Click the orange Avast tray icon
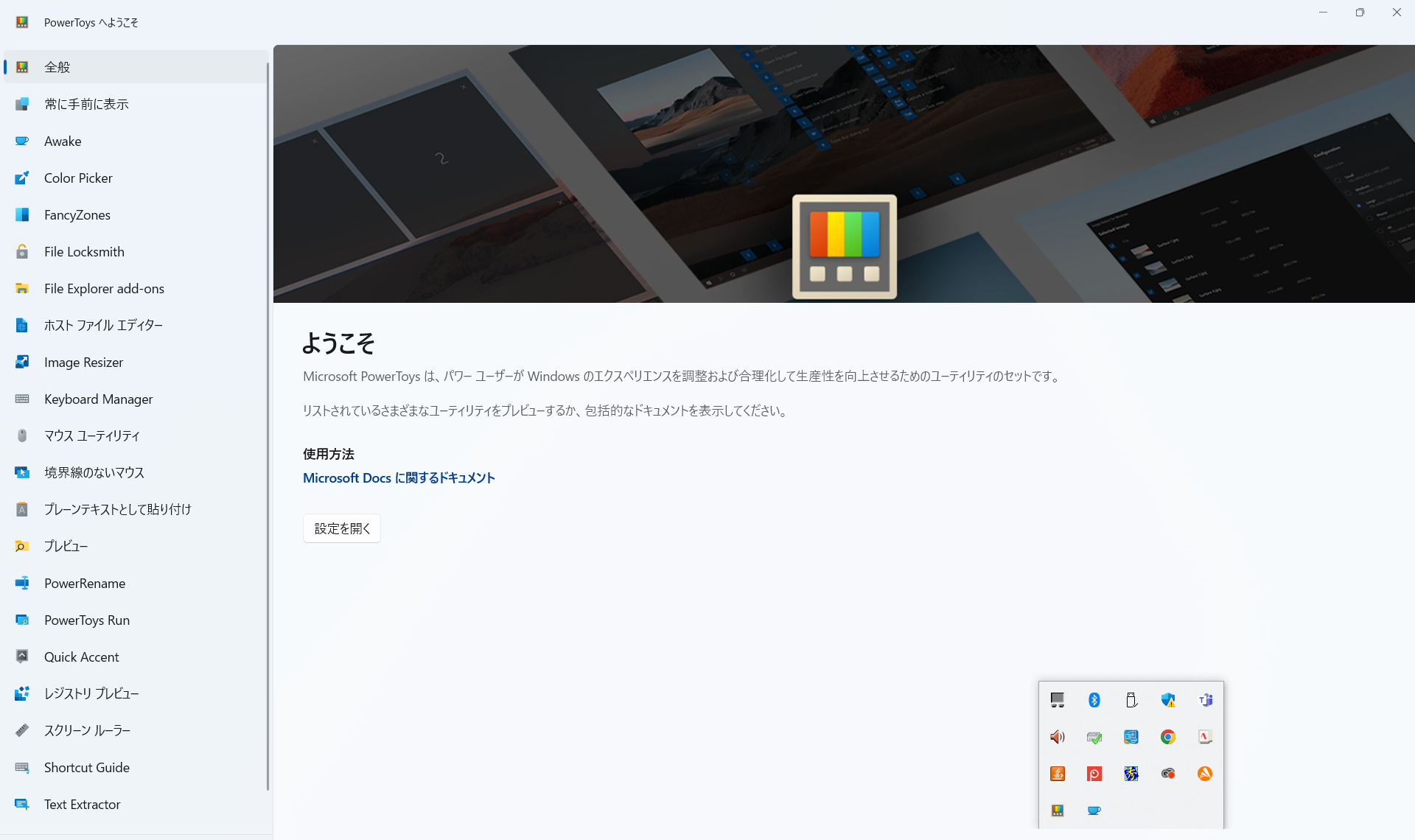The height and width of the screenshot is (840, 1415). pos(1205,774)
